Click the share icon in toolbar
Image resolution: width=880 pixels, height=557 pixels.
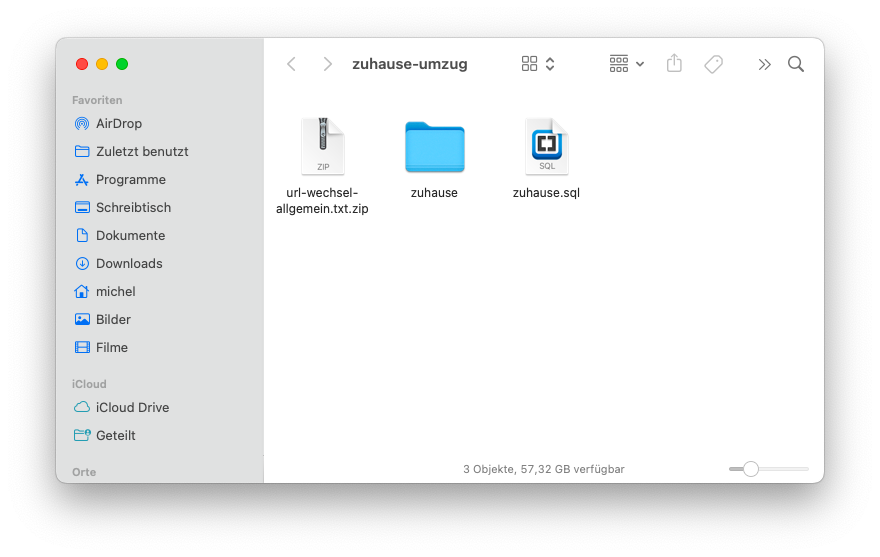(x=674, y=64)
